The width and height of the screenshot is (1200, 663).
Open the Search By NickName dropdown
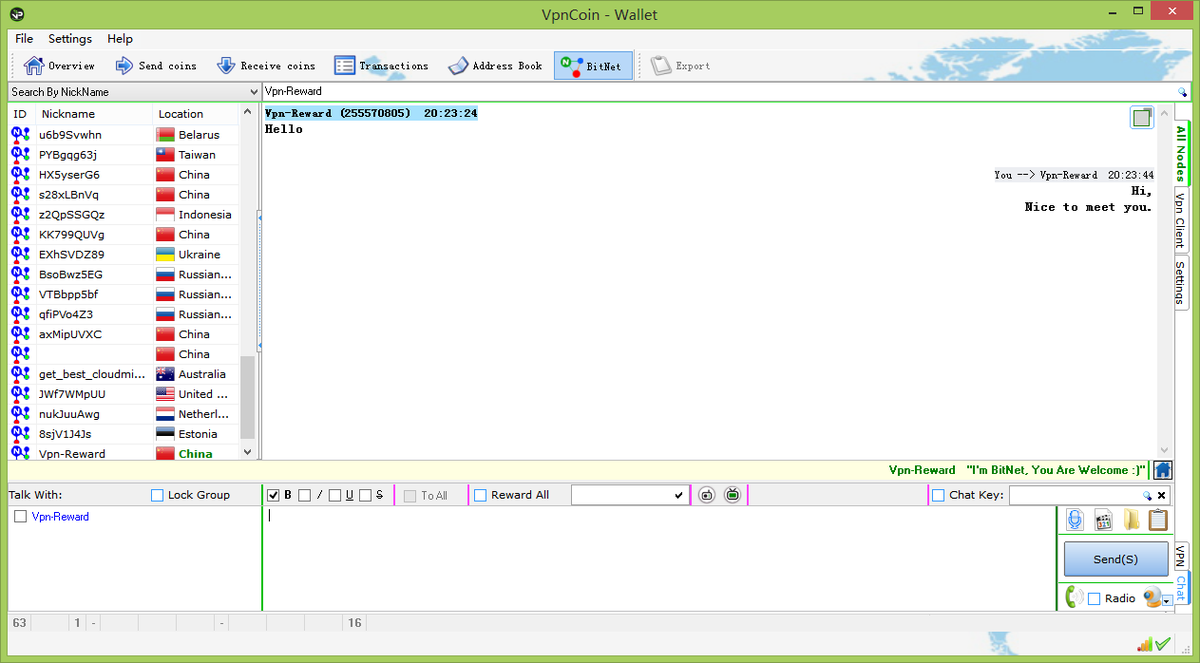click(133, 91)
